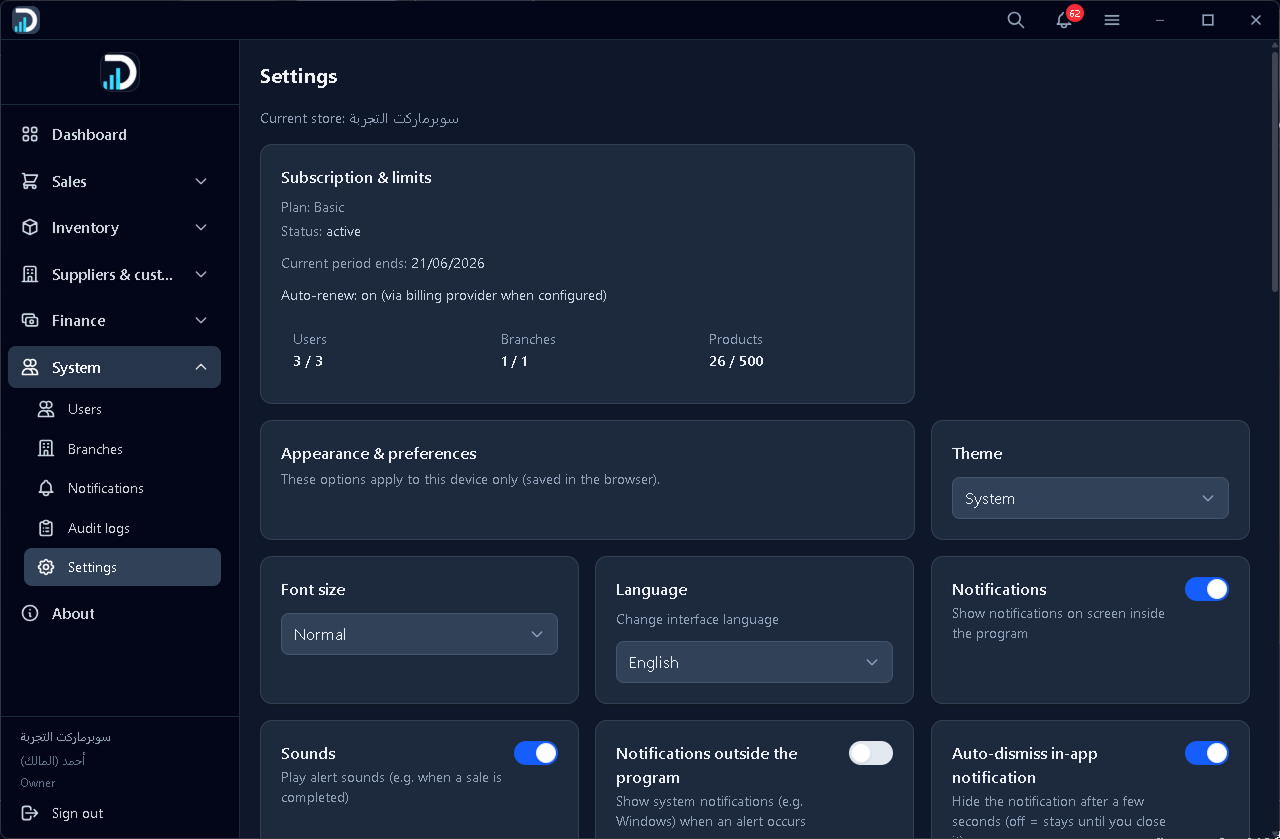
Task: Click the Auto-renew: on line
Action: tap(444, 295)
